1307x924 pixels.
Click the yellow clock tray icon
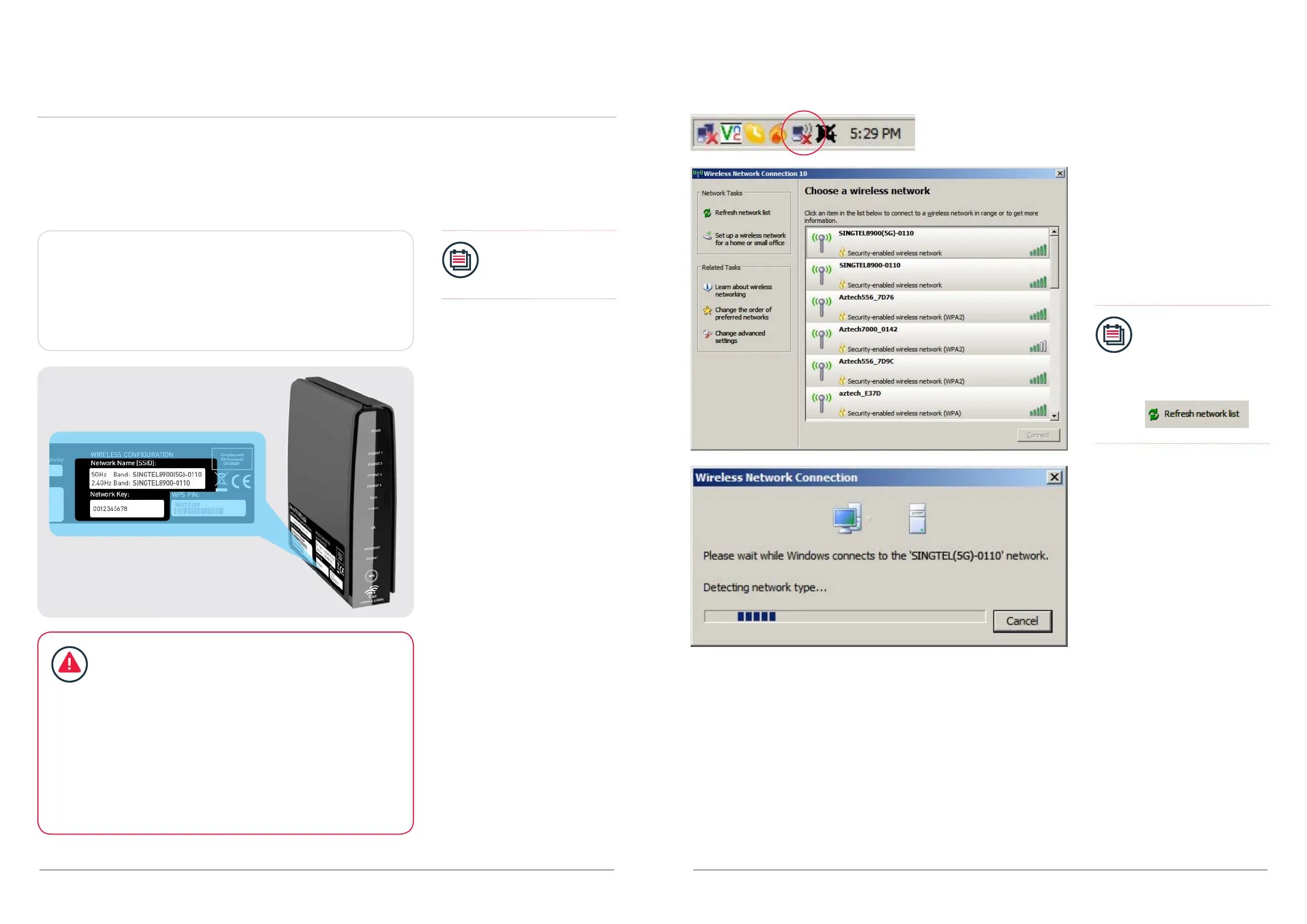coord(755,134)
